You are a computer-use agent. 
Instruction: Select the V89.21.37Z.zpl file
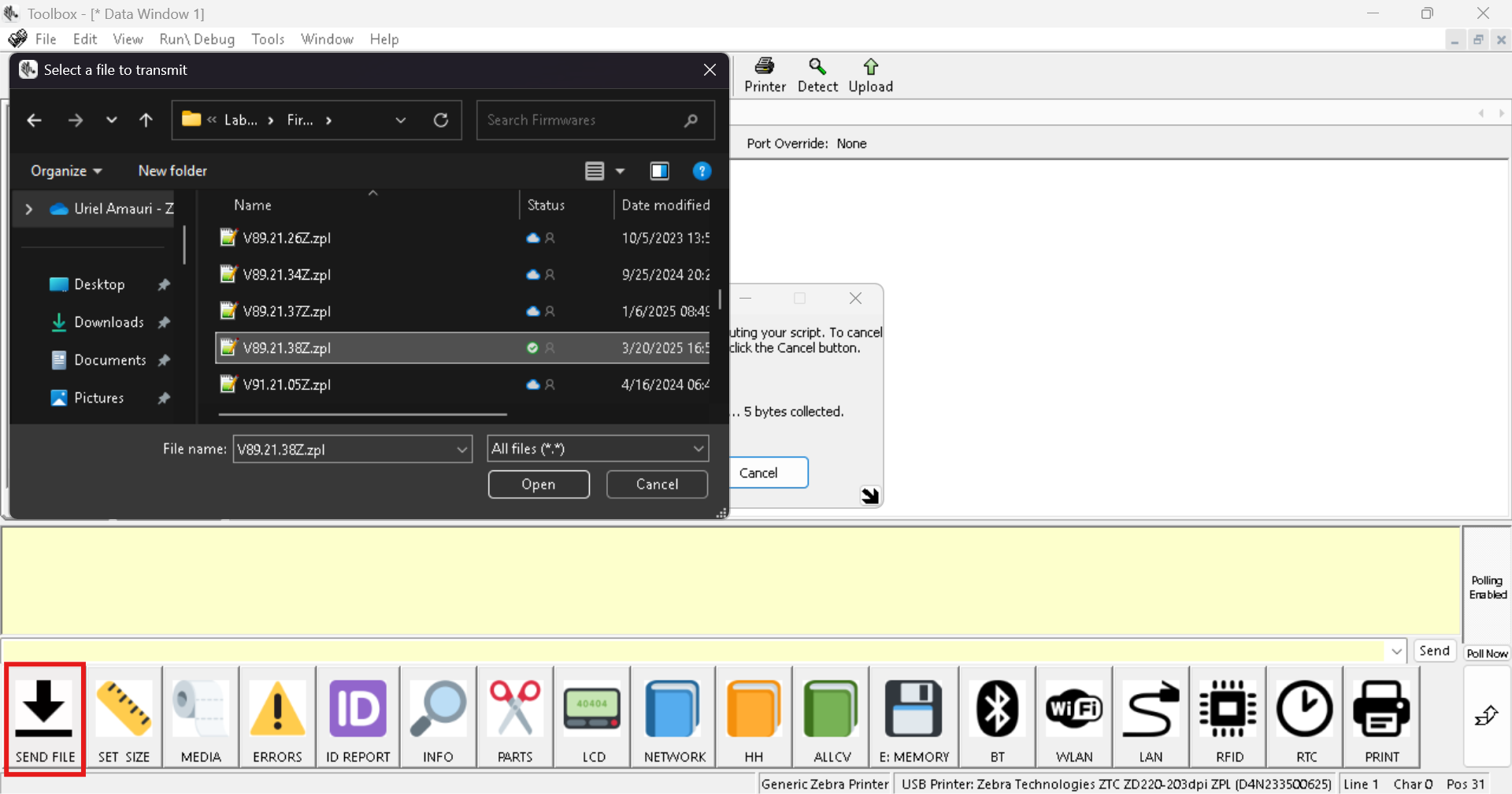click(x=286, y=311)
